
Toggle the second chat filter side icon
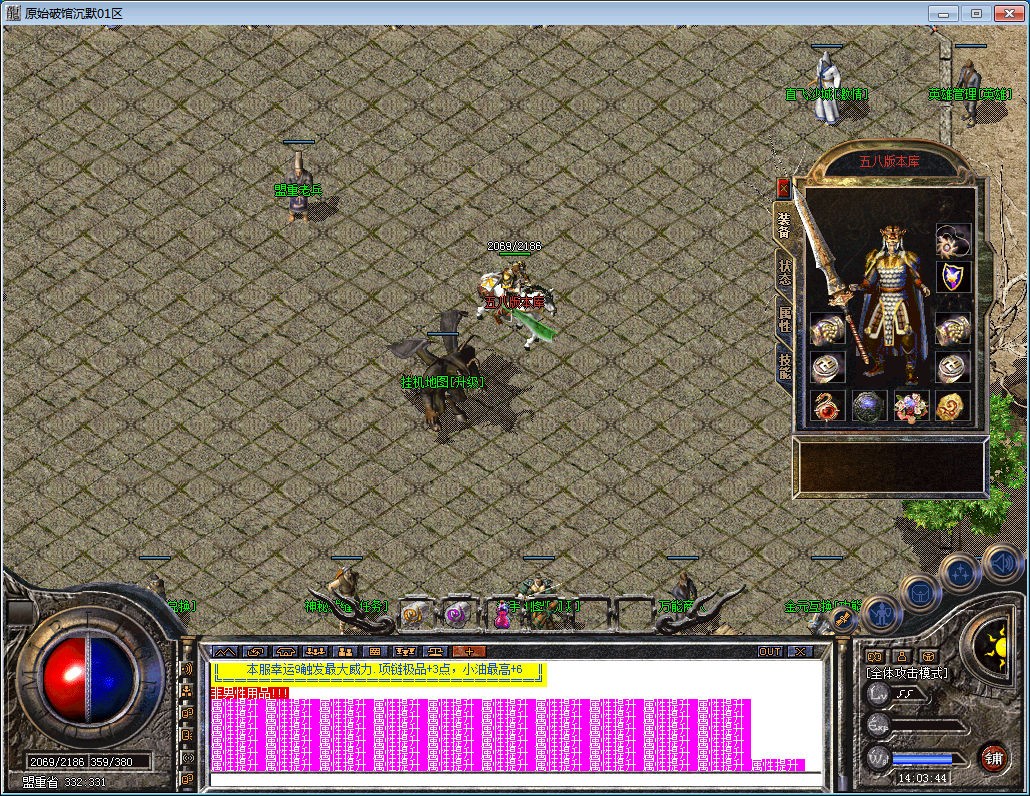pos(187,691)
